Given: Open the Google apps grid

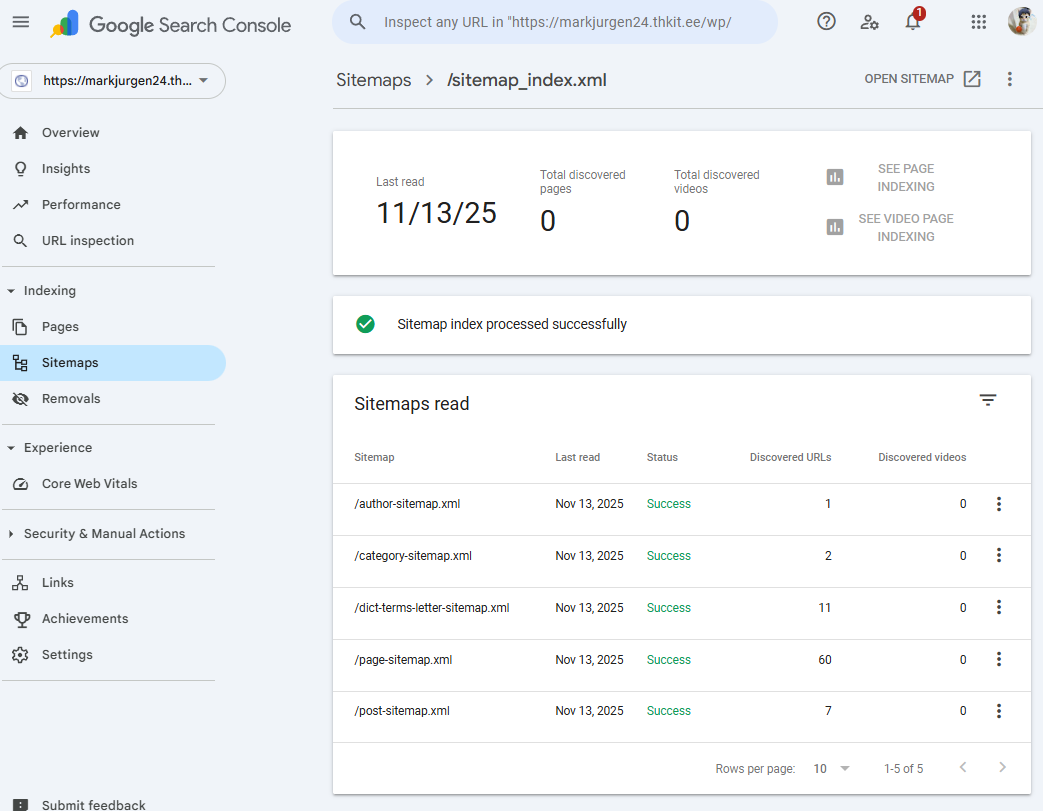Looking at the screenshot, I should (979, 22).
